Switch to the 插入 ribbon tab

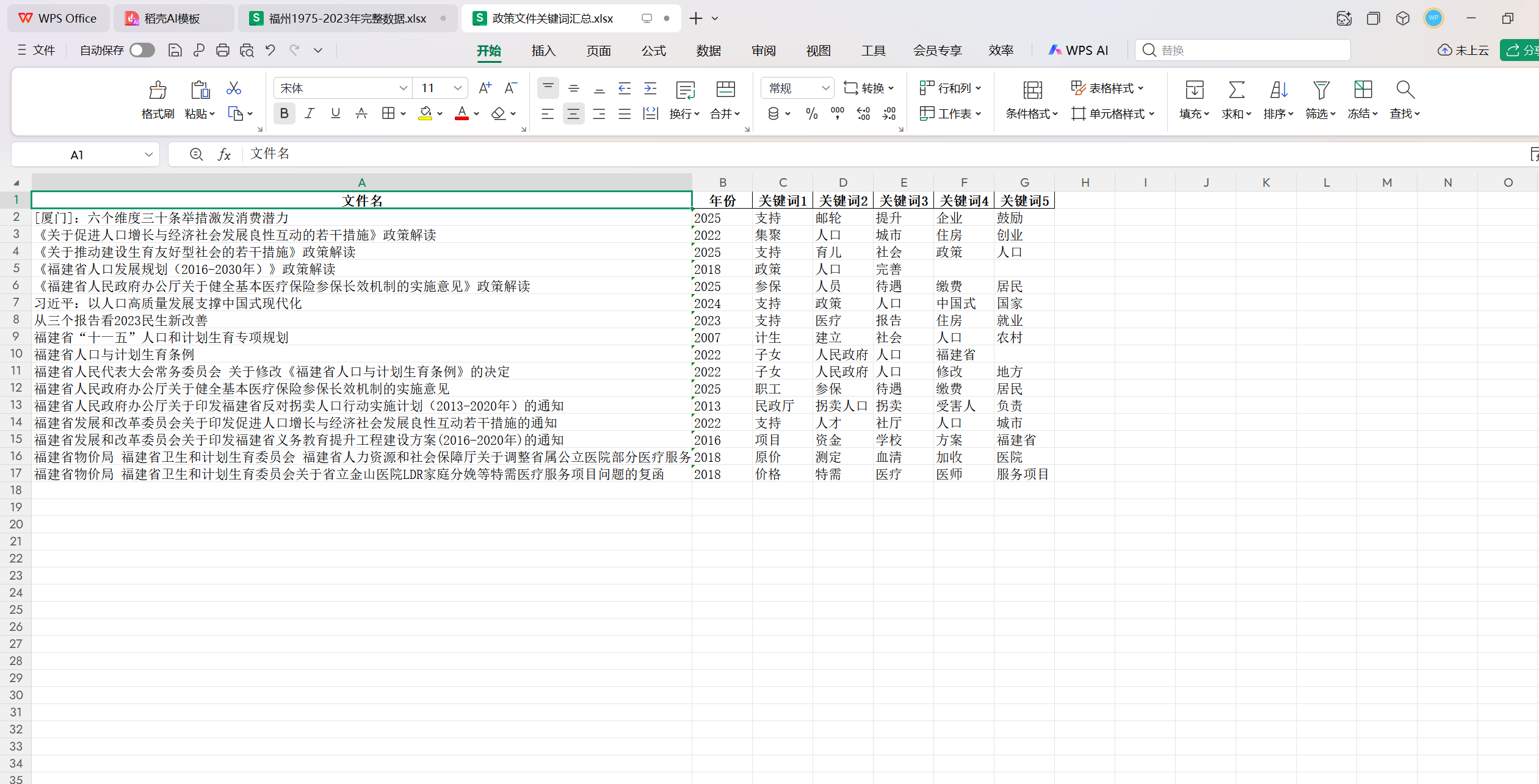pyautogui.click(x=543, y=51)
